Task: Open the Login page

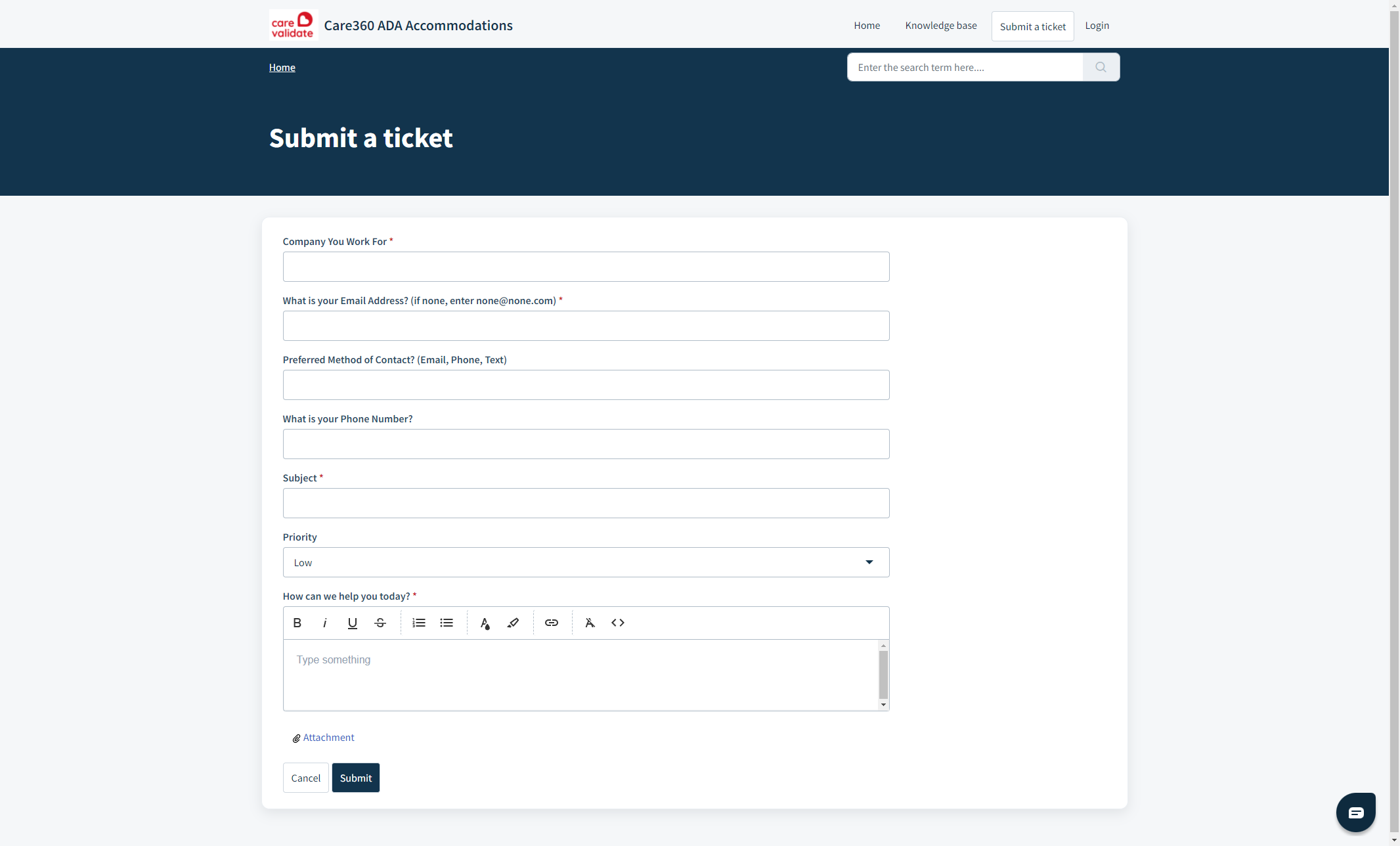Action: point(1097,26)
